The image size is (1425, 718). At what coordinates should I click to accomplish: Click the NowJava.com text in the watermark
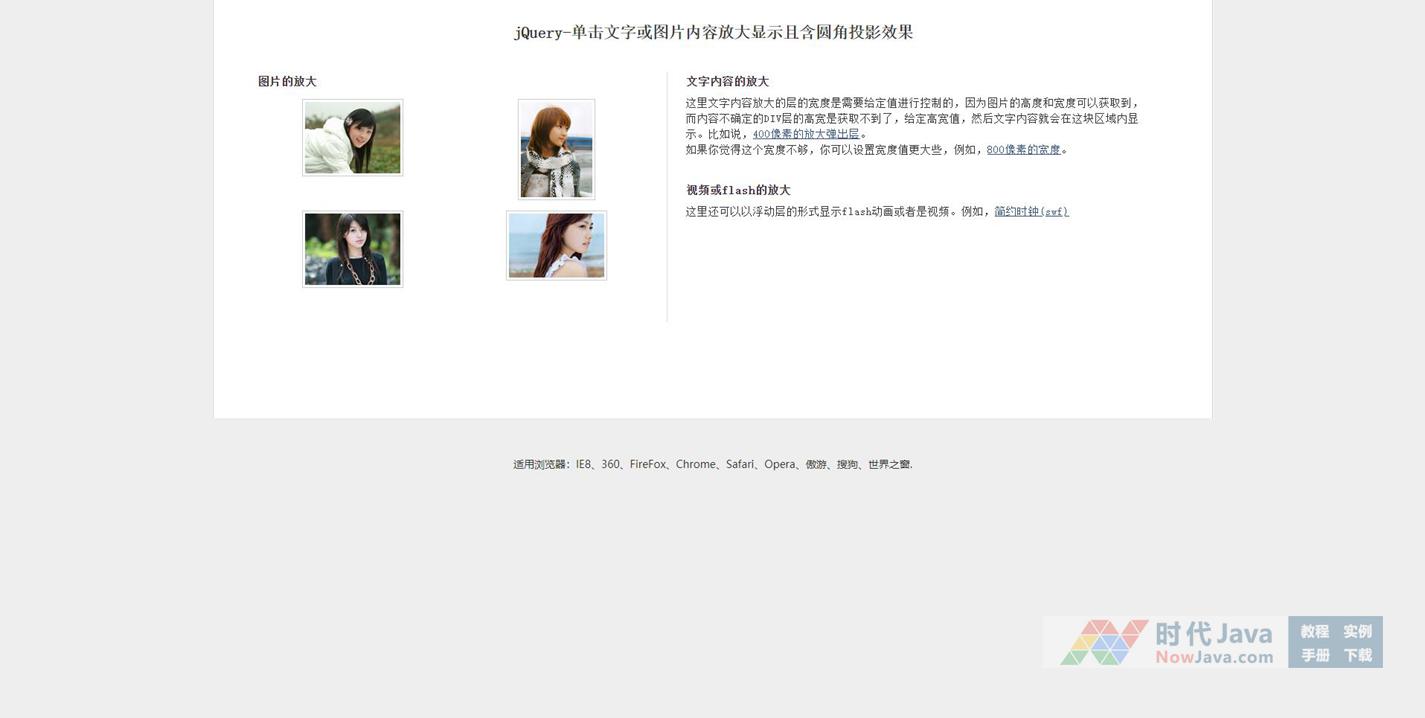pos(1214,657)
